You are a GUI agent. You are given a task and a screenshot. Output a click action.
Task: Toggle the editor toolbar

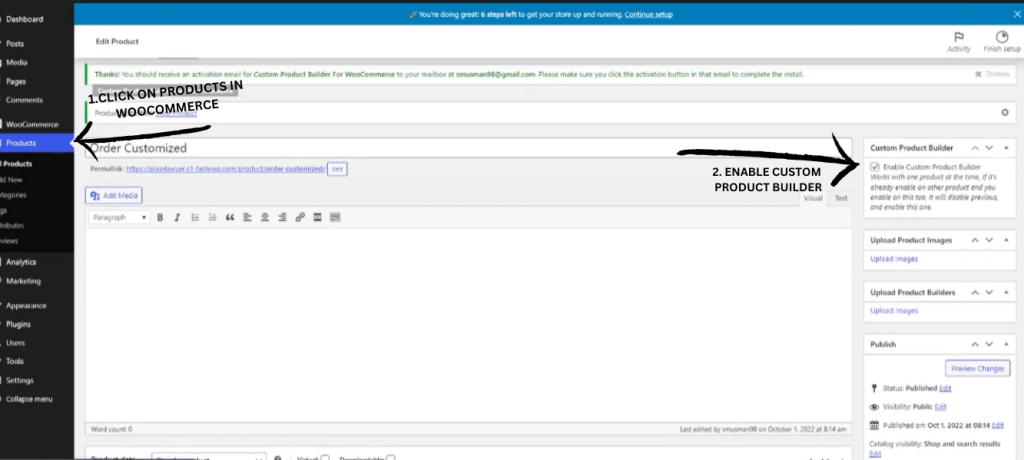[335, 218]
